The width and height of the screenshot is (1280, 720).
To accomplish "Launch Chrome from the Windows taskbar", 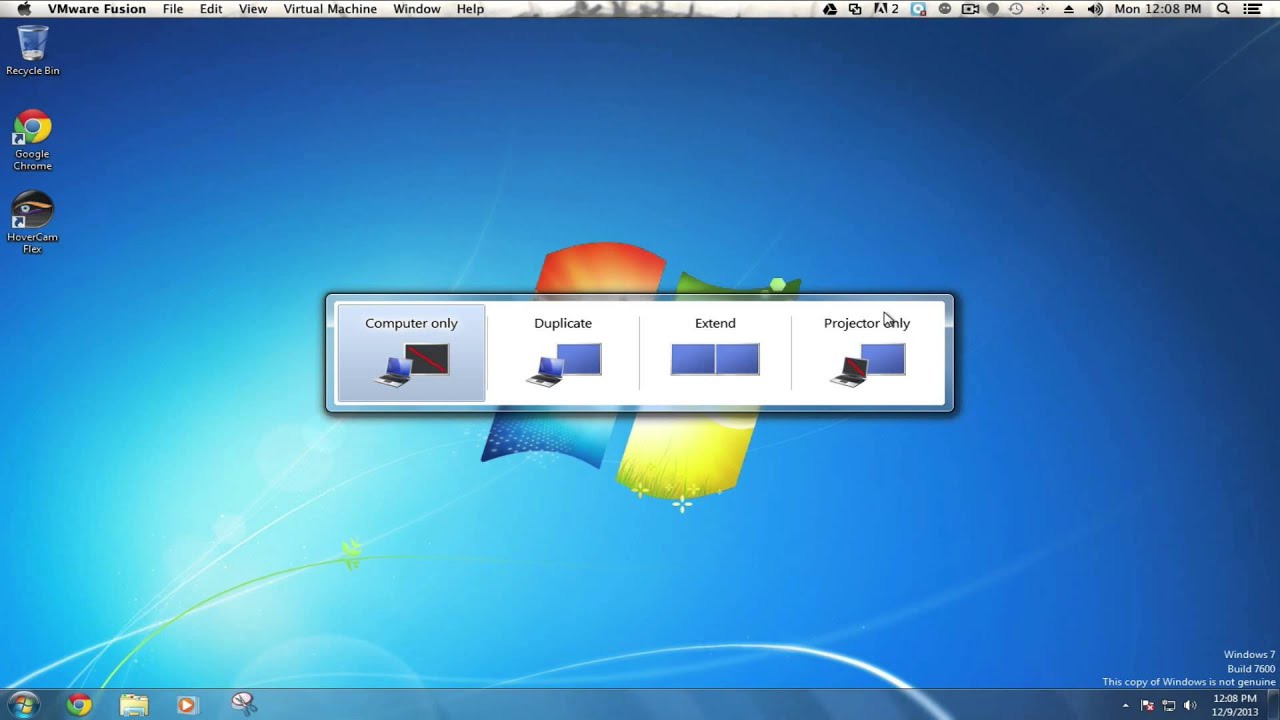I will [x=79, y=705].
